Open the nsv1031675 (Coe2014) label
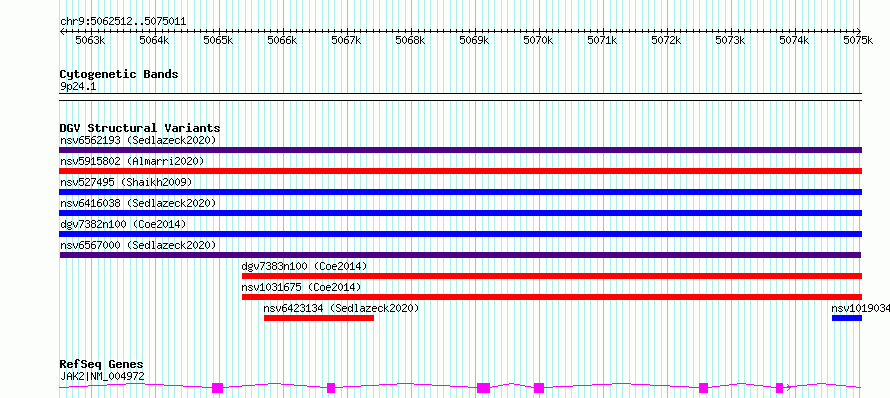 pyautogui.click(x=301, y=287)
